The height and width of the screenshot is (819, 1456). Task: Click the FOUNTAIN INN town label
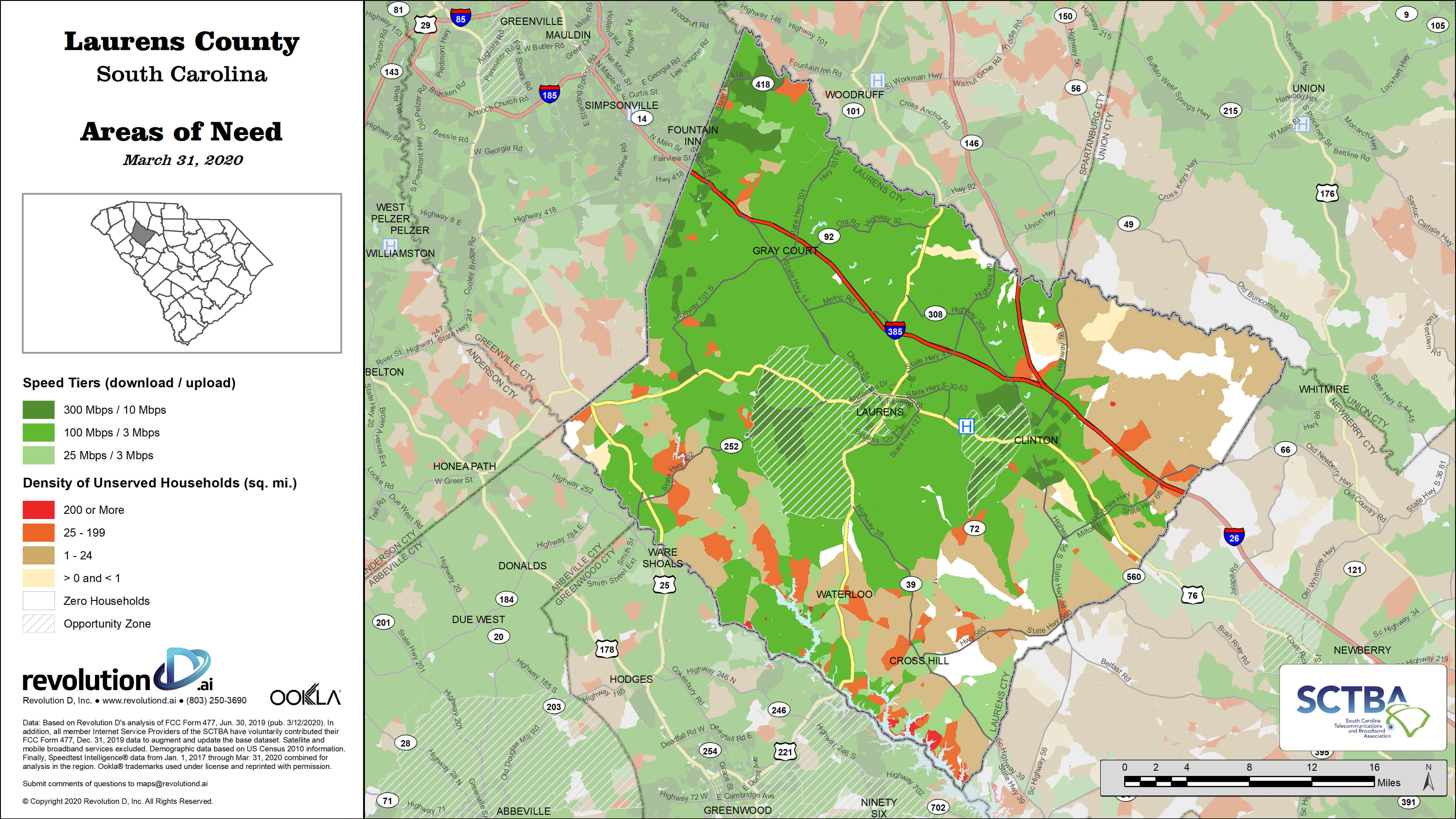693,135
